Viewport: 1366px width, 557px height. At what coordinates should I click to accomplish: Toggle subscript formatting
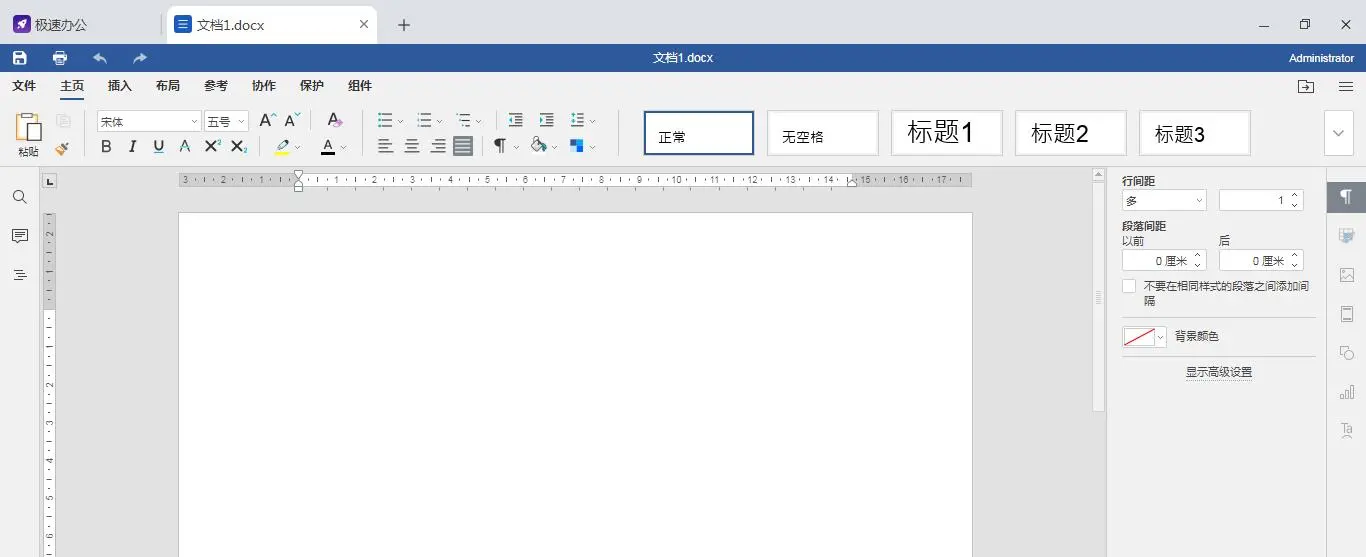click(238, 147)
